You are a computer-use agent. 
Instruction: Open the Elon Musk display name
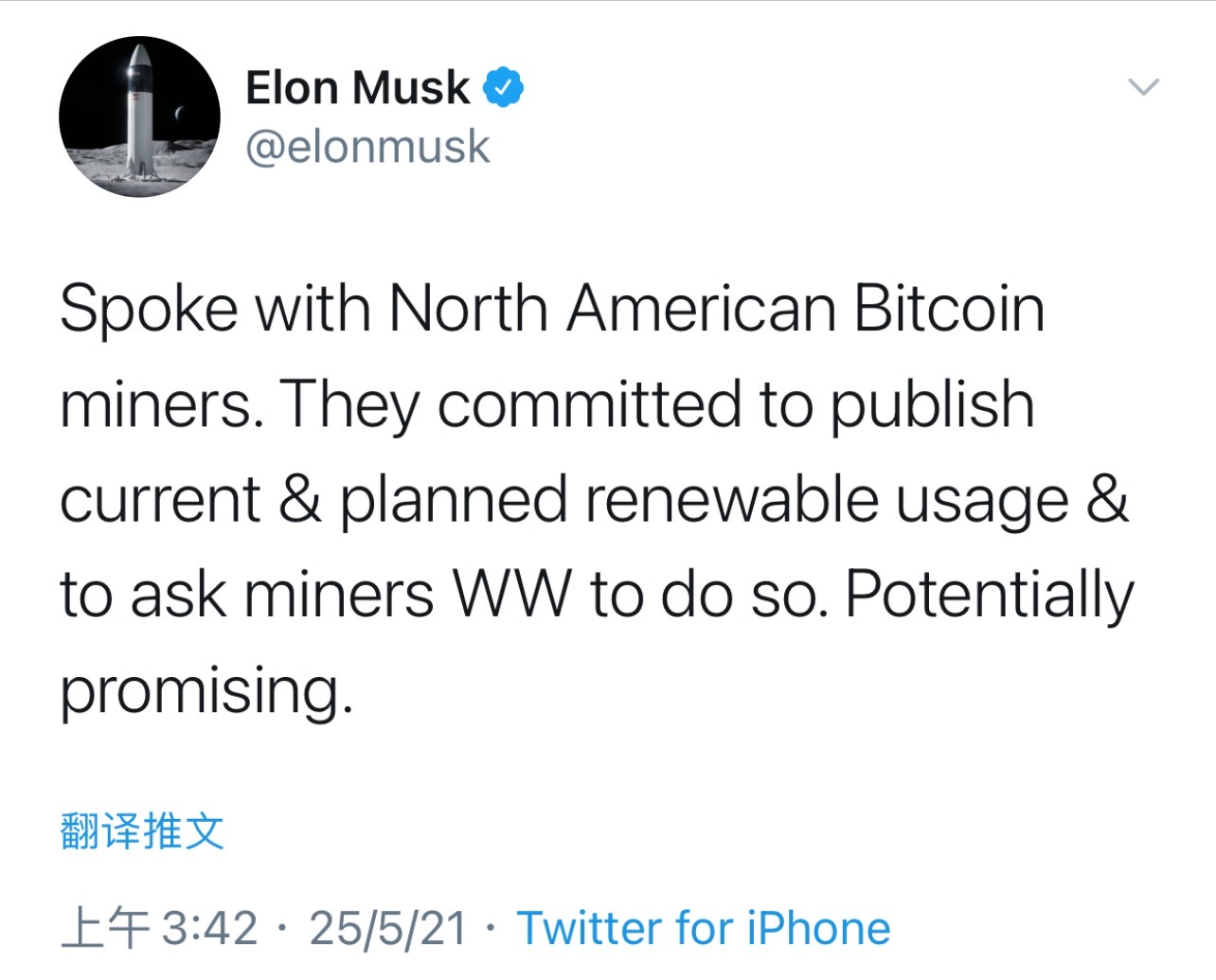click(x=357, y=88)
